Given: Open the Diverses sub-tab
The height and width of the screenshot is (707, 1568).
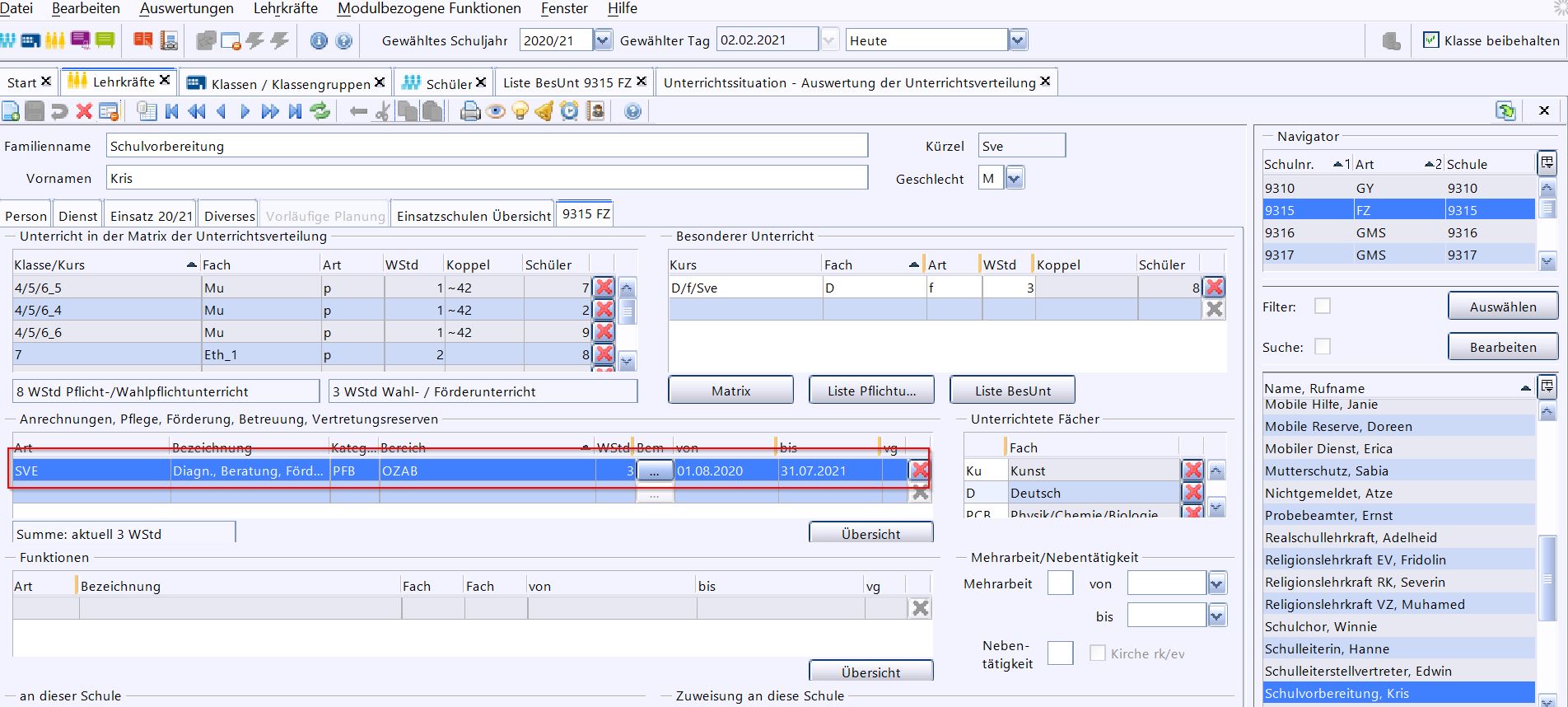Looking at the screenshot, I should tap(229, 216).
